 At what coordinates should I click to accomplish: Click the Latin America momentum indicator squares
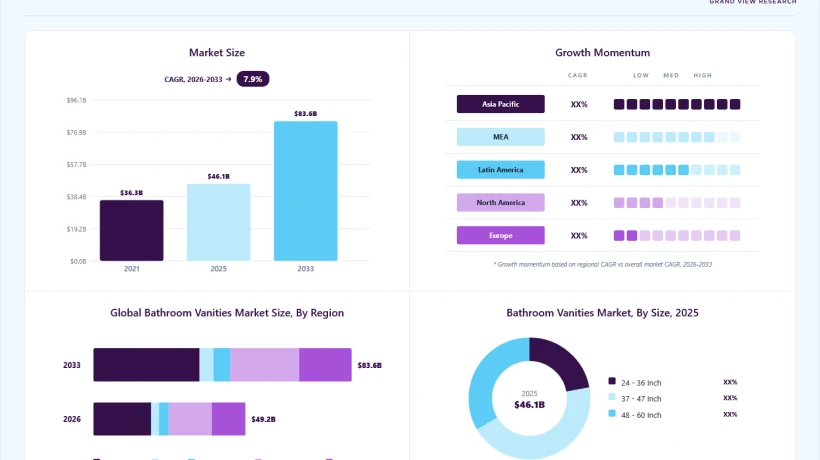(677, 170)
